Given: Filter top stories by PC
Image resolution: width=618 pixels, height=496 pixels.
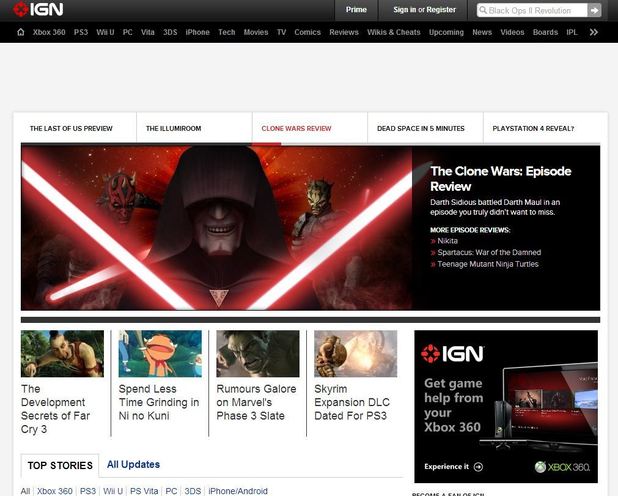Looking at the screenshot, I should 171,491.
